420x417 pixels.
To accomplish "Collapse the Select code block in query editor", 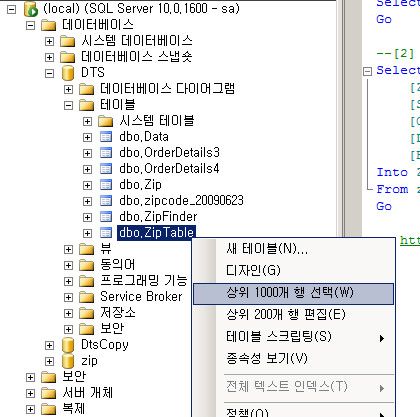I will [x=367, y=71].
